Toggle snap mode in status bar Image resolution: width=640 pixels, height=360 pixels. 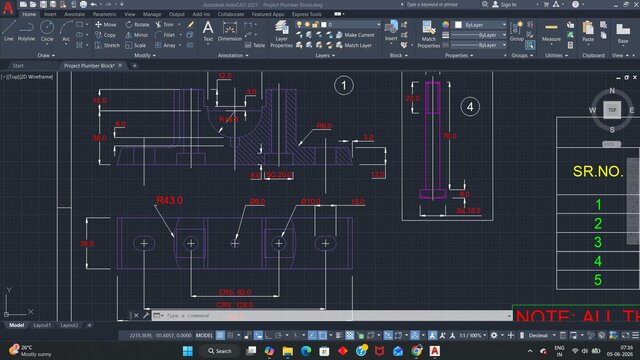[x=230, y=336]
